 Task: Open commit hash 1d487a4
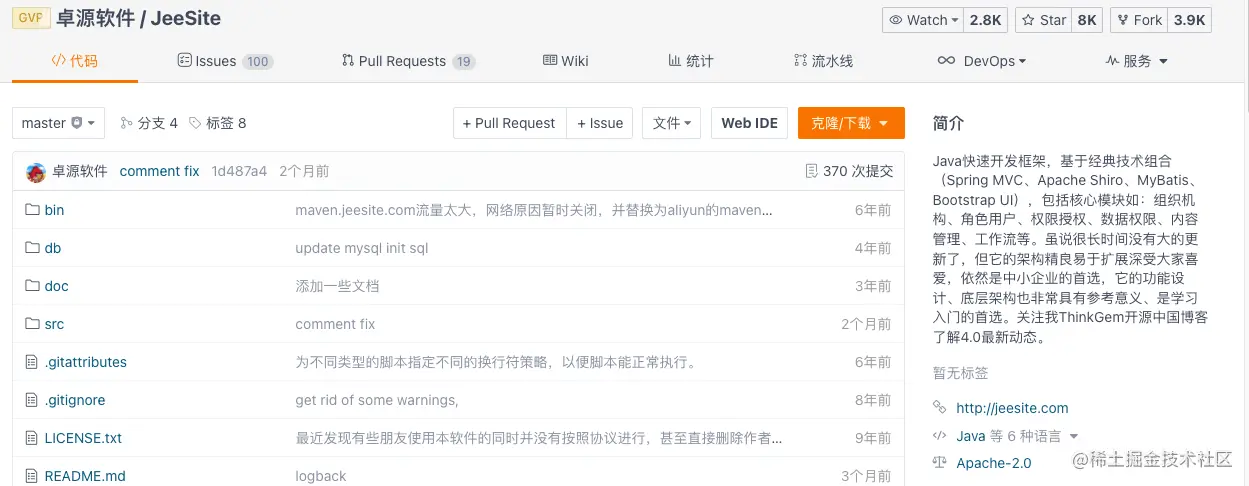[239, 171]
